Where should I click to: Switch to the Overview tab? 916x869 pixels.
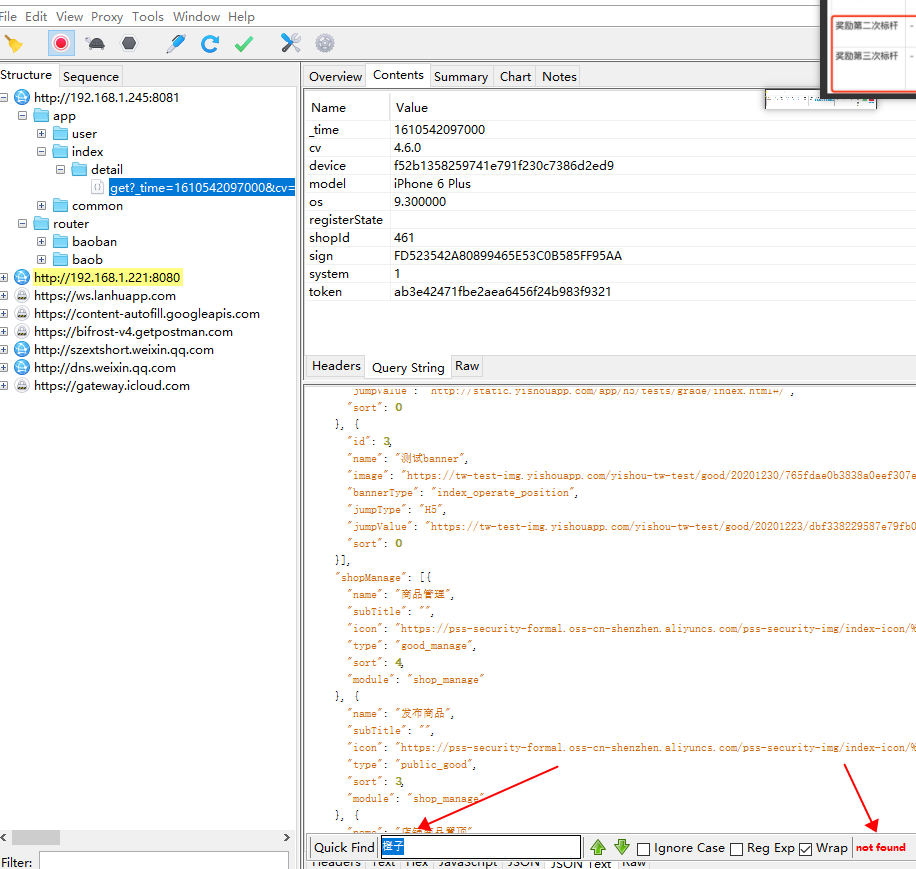335,77
